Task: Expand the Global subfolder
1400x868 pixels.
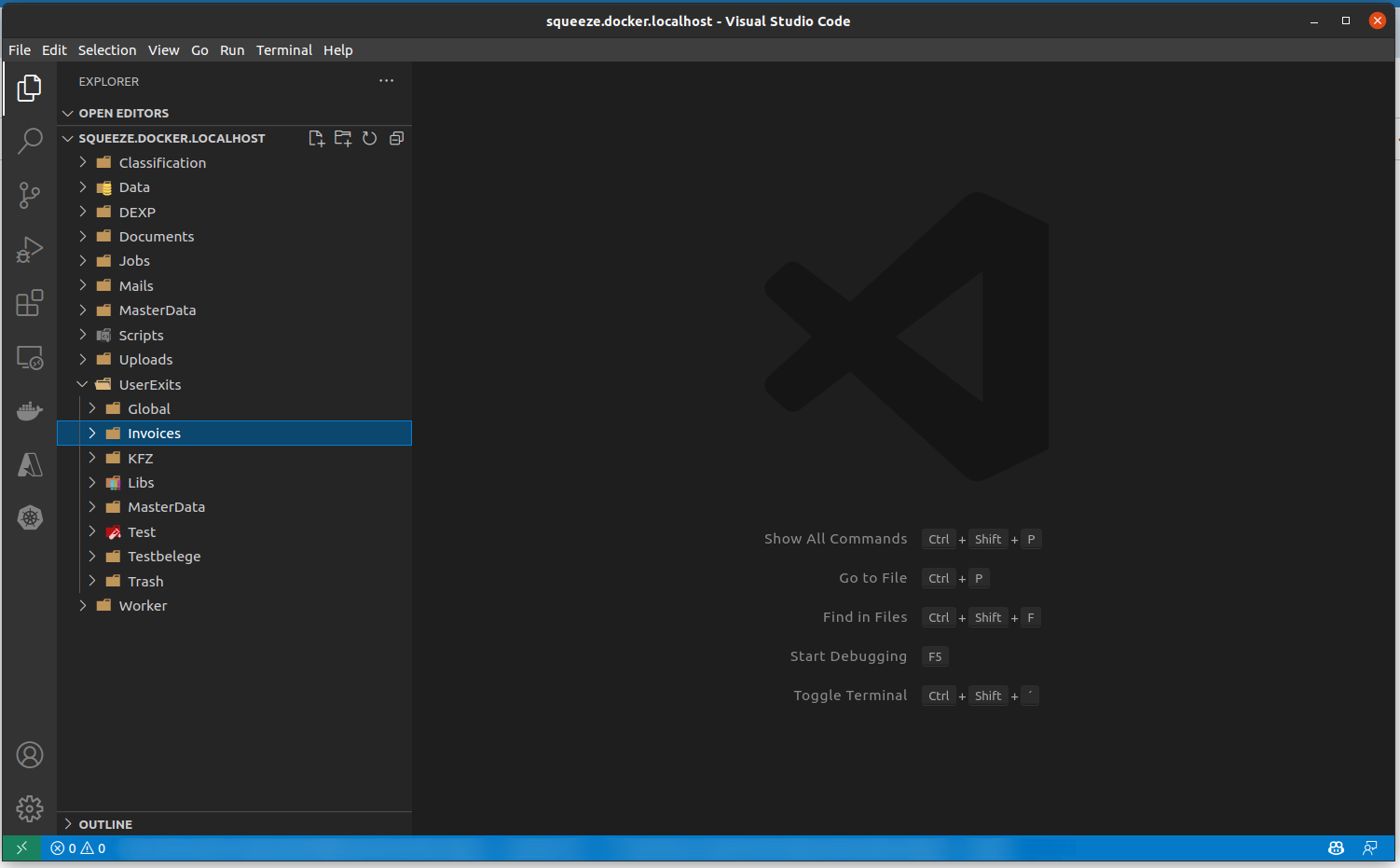Action: pyautogui.click(x=235, y=408)
